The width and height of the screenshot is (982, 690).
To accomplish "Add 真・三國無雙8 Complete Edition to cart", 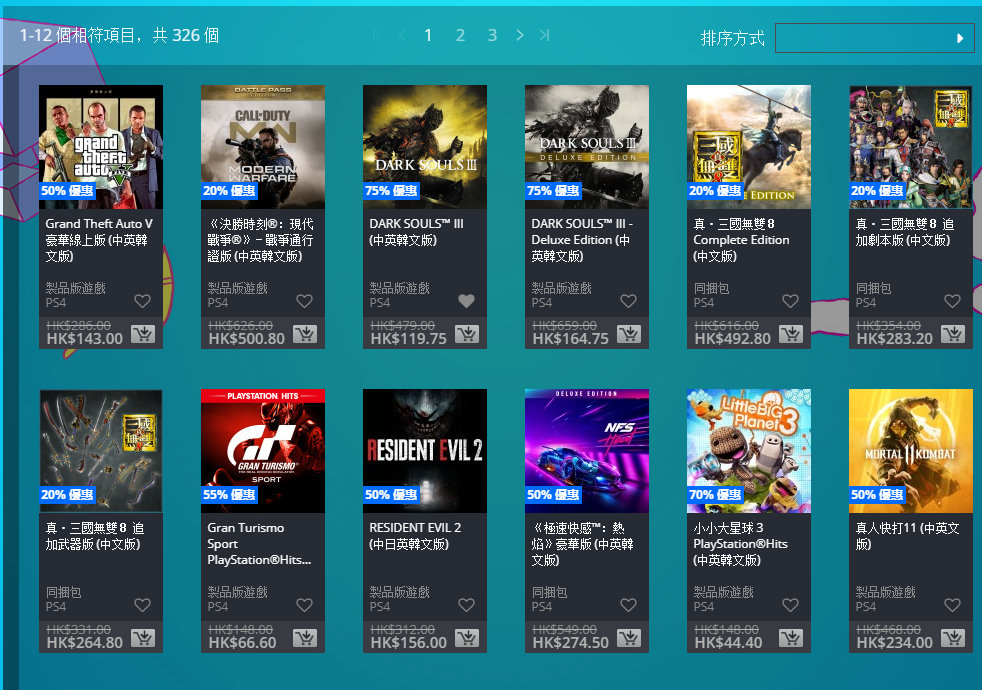I will point(791,334).
